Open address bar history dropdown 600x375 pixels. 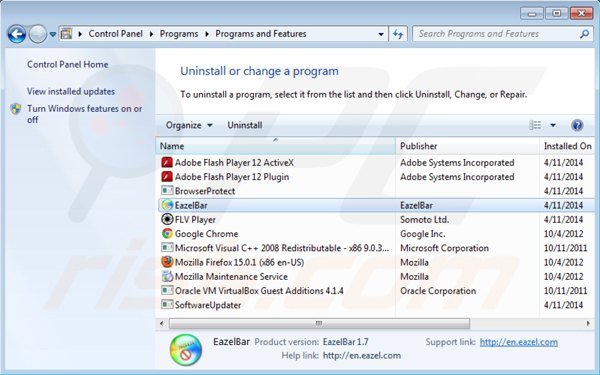[381, 34]
